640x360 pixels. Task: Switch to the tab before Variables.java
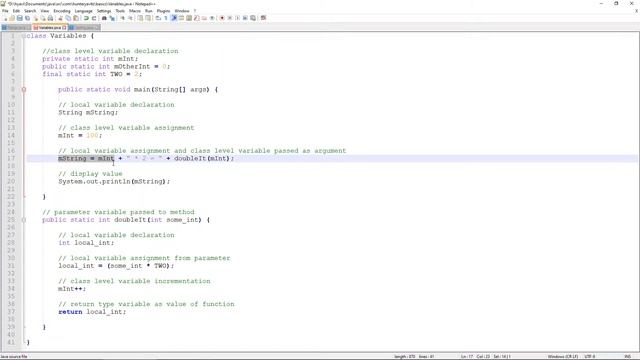(16, 28)
